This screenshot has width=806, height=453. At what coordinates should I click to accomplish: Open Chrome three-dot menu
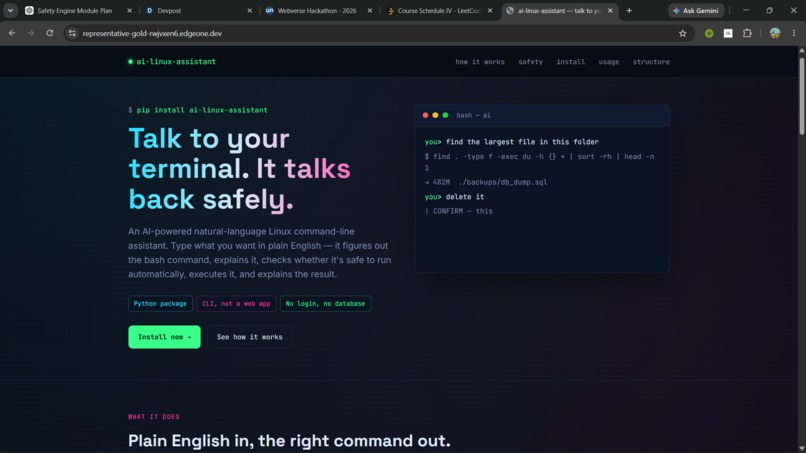pyautogui.click(x=794, y=33)
